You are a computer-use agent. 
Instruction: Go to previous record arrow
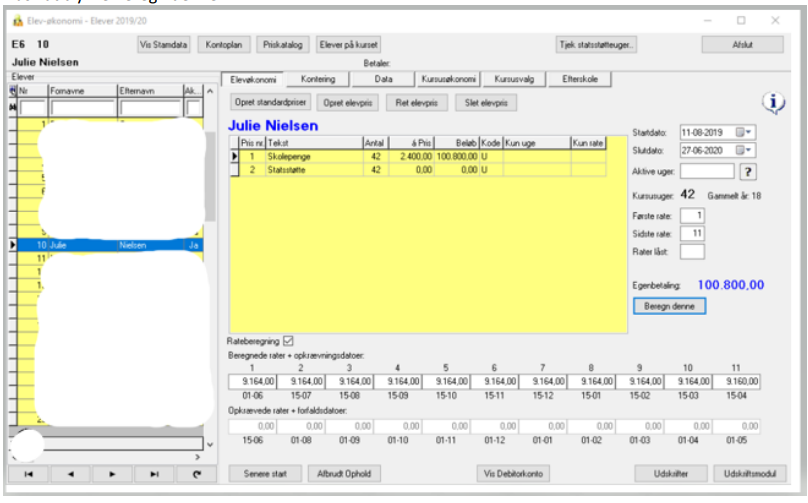[x=71, y=474]
